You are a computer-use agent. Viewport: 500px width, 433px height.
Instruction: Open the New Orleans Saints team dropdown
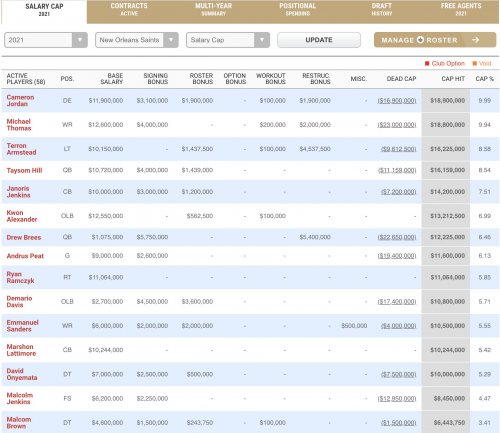pyautogui.click(x=137, y=40)
